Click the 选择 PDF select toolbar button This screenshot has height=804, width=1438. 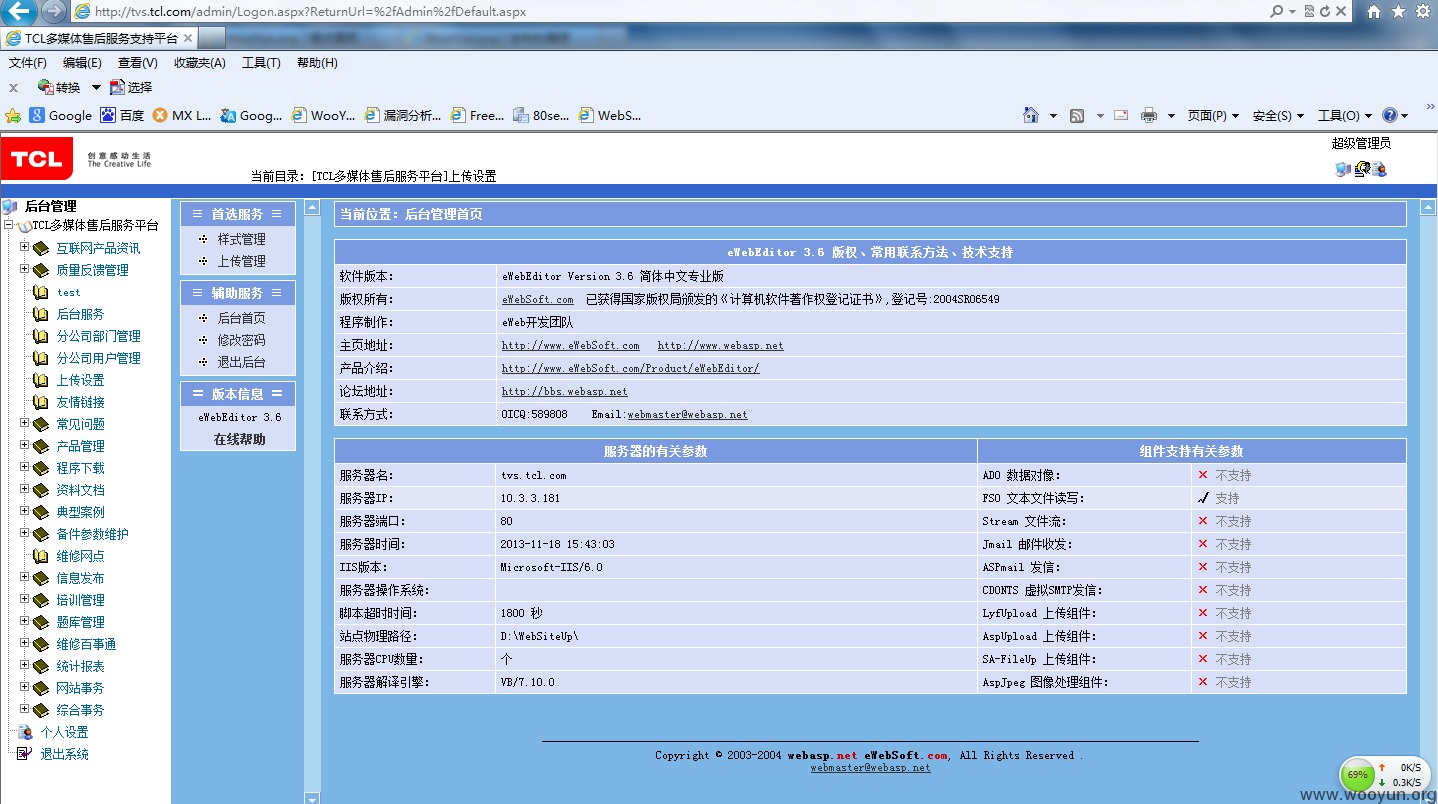pos(131,87)
